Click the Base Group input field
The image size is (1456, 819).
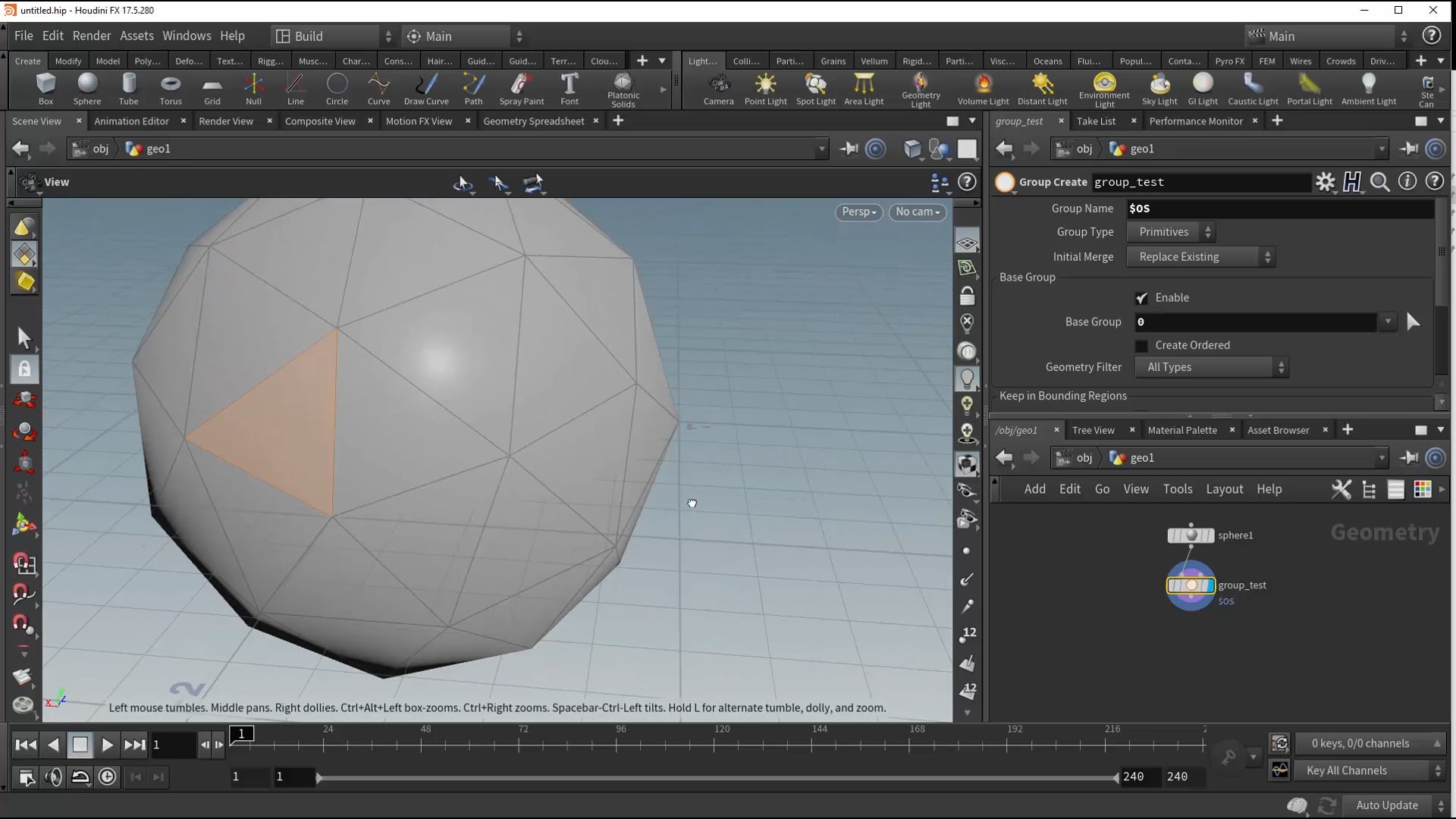(x=1256, y=322)
